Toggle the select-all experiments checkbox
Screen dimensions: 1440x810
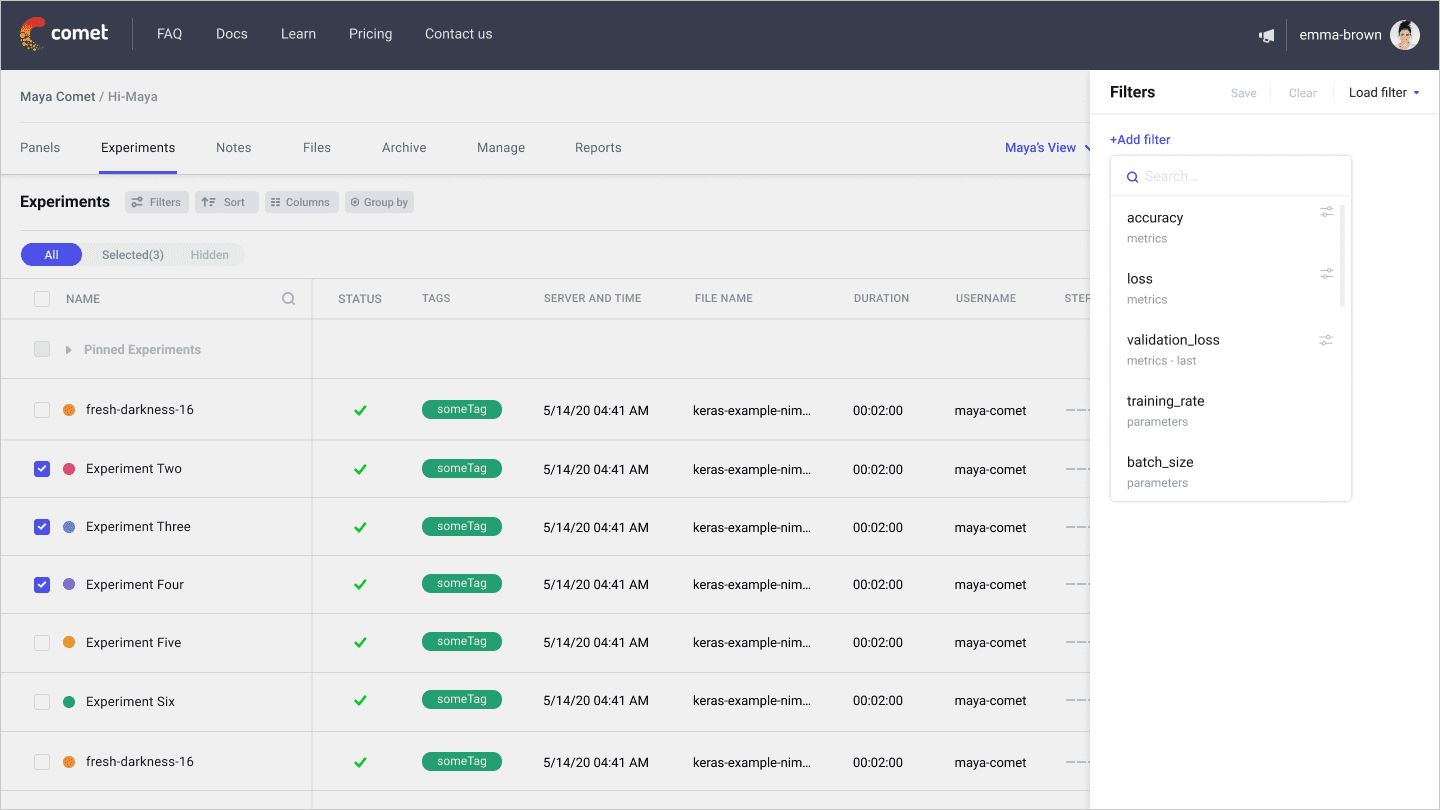(x=41, y=298)
